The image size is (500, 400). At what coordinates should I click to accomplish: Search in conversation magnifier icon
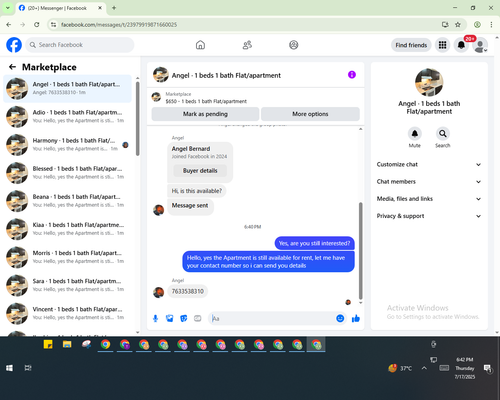coord(443,134)
